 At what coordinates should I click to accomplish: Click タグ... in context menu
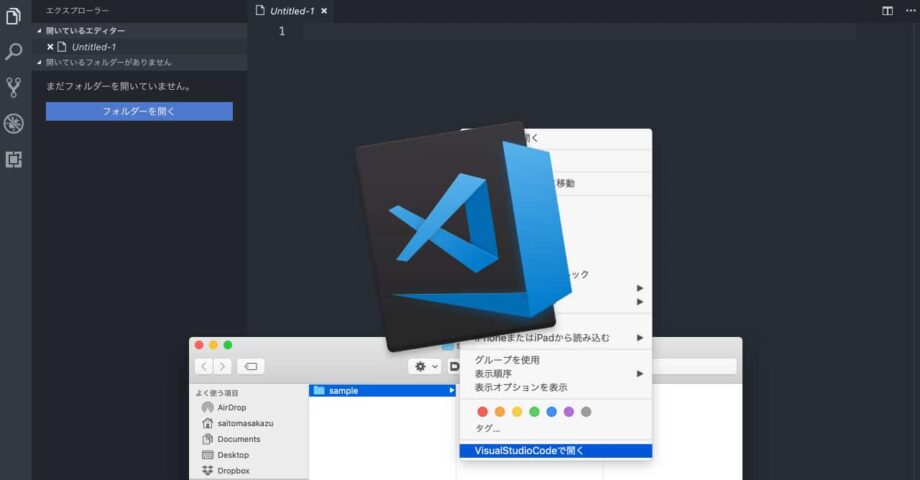pyautogui.click(x=487, y=428)
